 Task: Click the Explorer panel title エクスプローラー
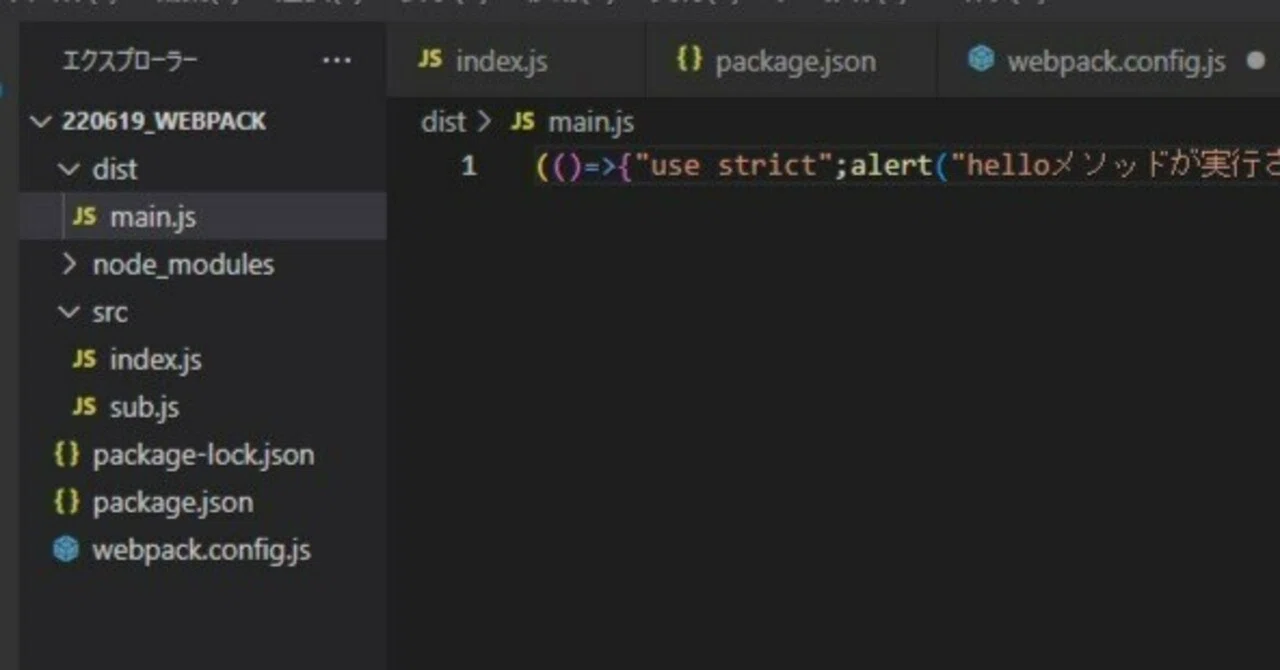[x=130, y=61]
